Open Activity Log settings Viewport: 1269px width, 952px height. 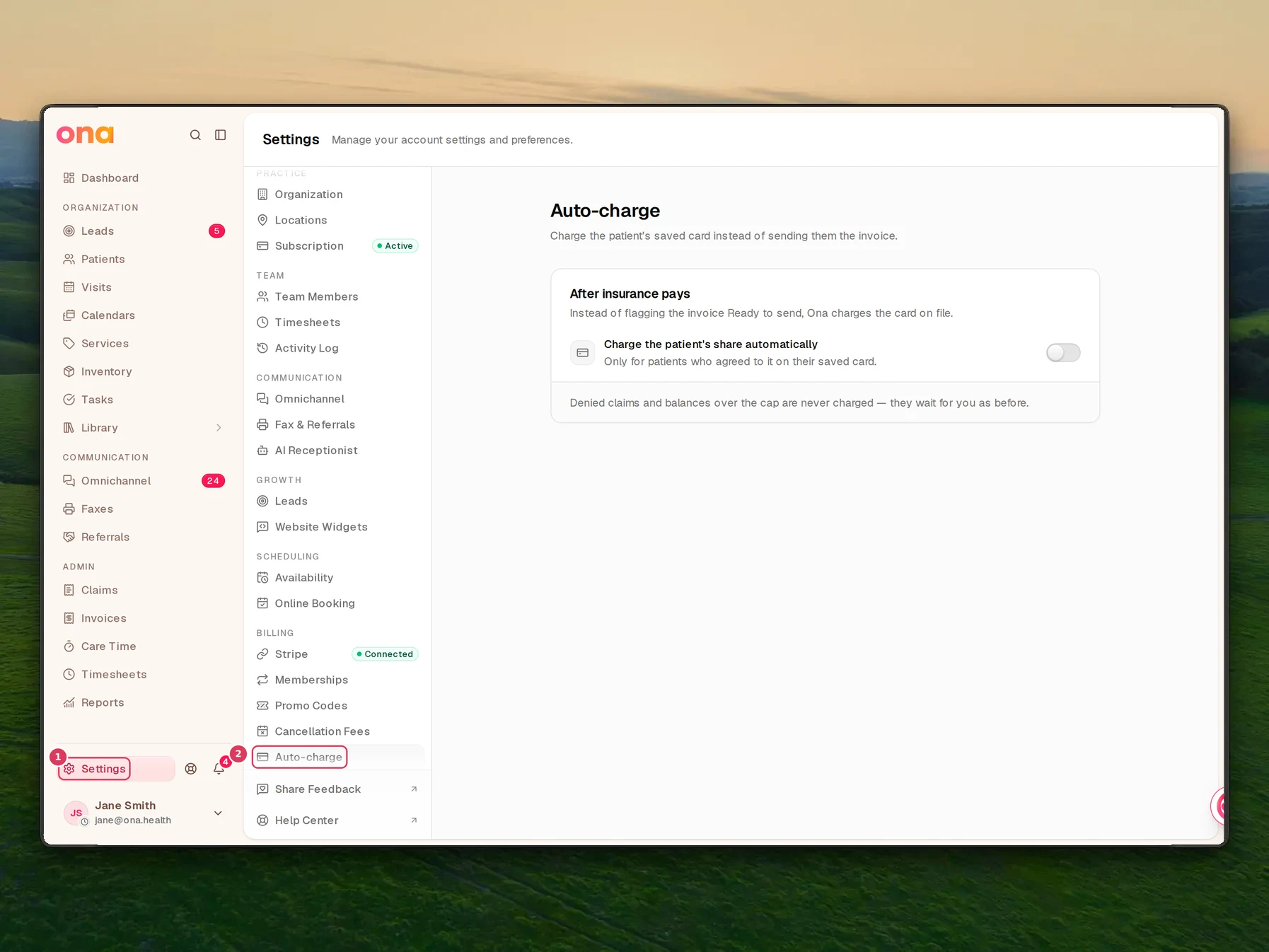click(x=337, y=349)
